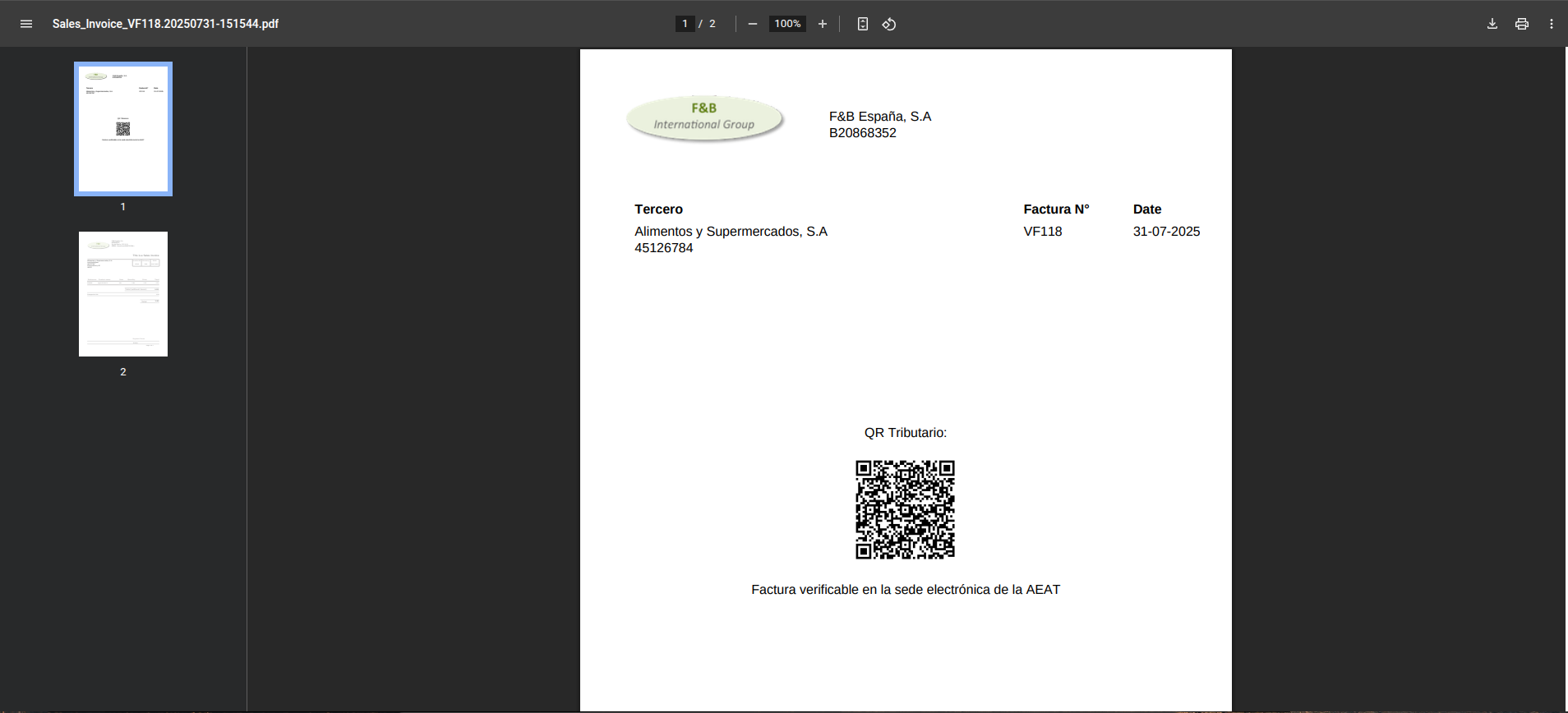Viewport: 1568px width, 713px height.
Task: Click the total page count 2
Action: [713, 24]
